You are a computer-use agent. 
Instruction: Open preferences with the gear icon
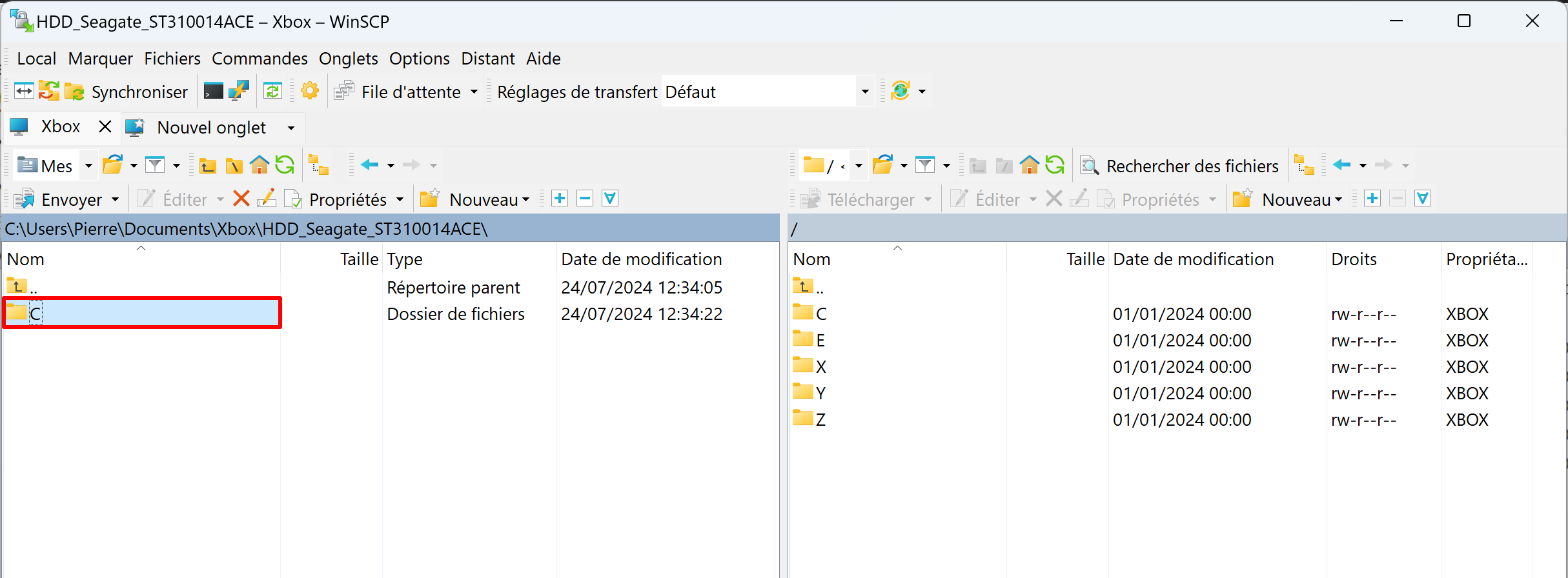click(310, 92)
